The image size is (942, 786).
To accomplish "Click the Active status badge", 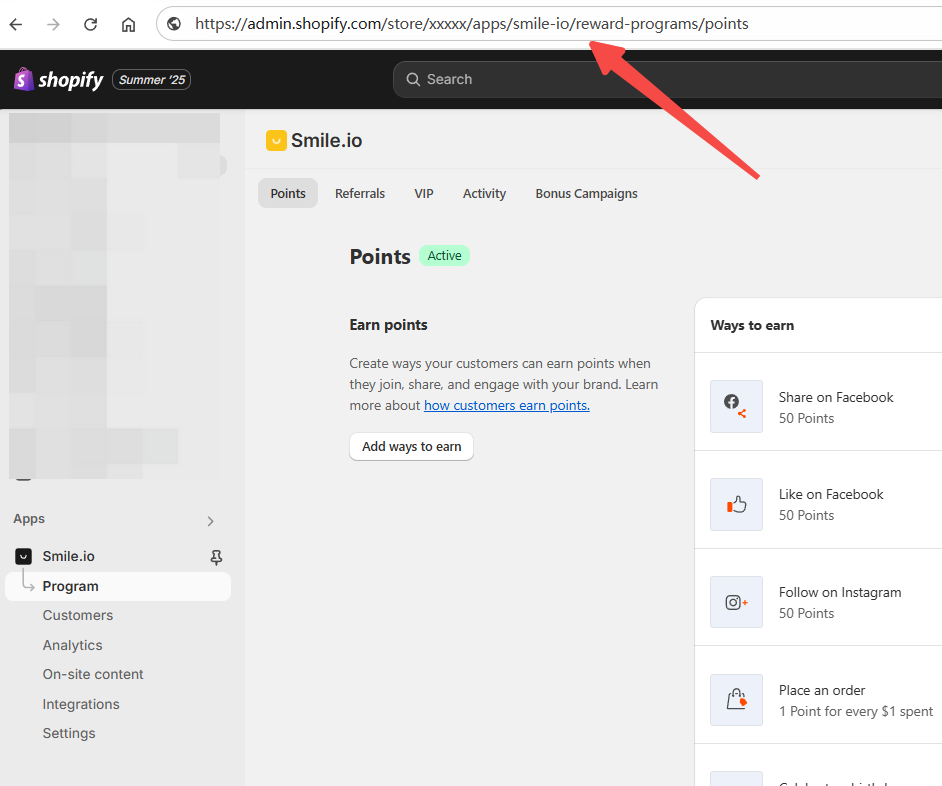I will (445, 255).
